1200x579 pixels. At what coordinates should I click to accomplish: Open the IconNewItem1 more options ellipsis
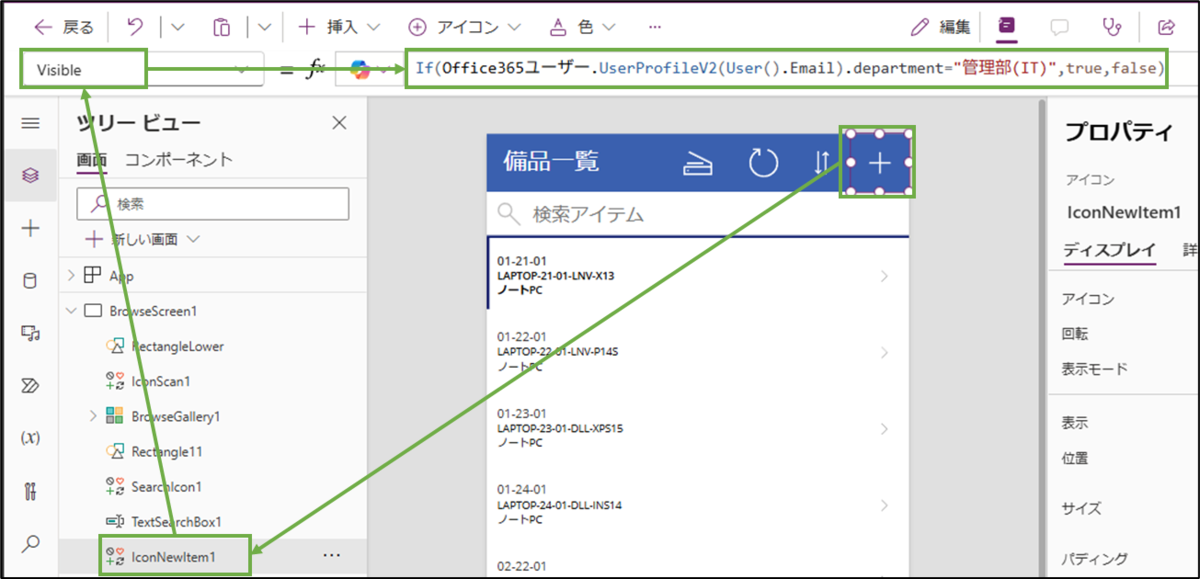(331, 555)
